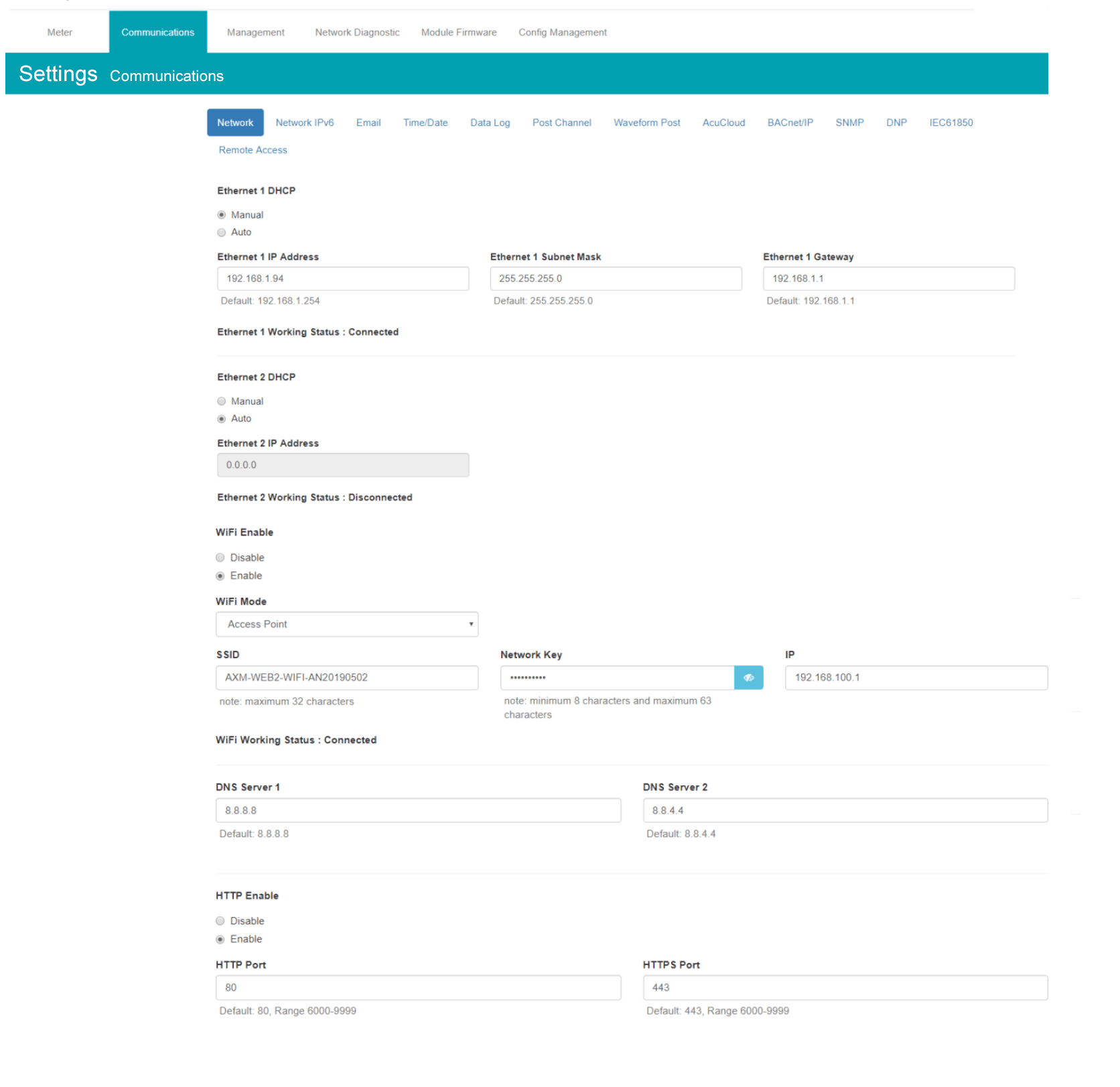Image resolution: width=1120 pixels, height=1087 pixels.
Task: Select Manual for Ethernet 2 DHCP
Action: coord(221,401)
